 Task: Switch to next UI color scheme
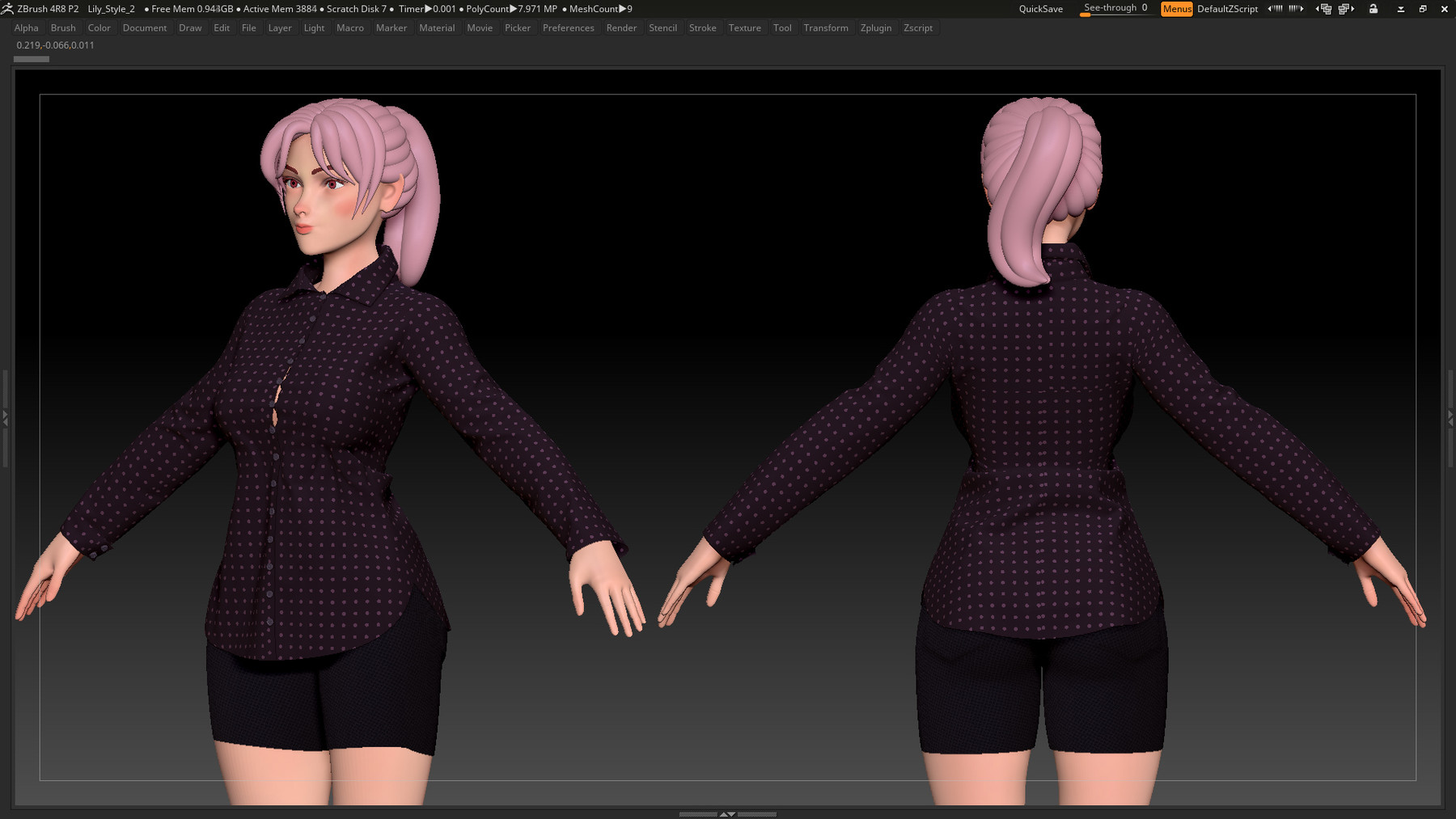point(1296,9)
